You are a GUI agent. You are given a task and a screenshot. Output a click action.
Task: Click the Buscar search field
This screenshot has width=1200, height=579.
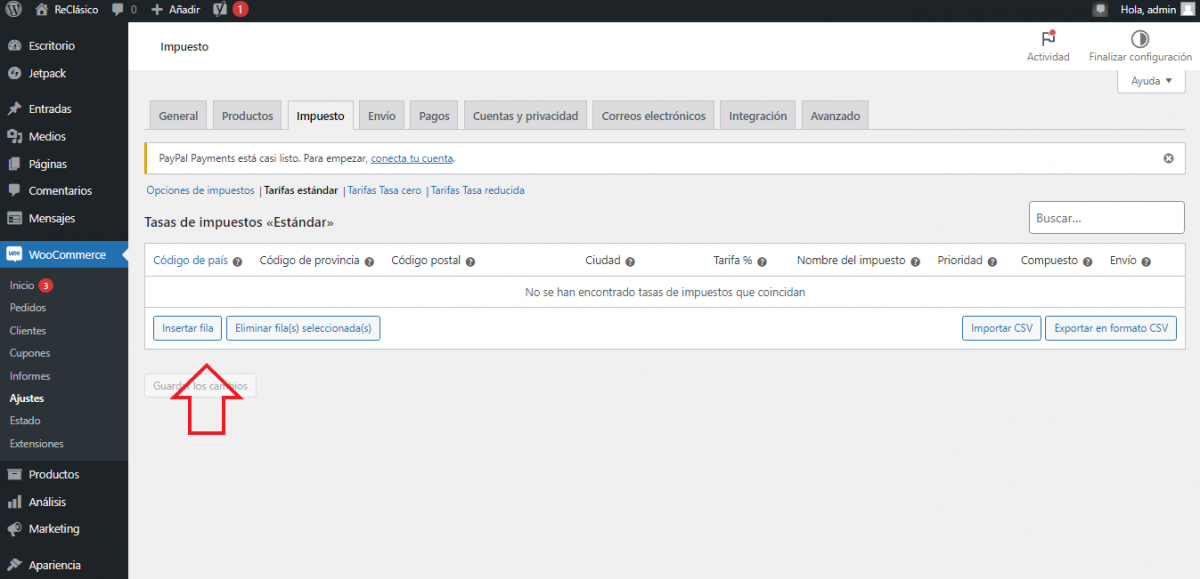coord(1106,217)
